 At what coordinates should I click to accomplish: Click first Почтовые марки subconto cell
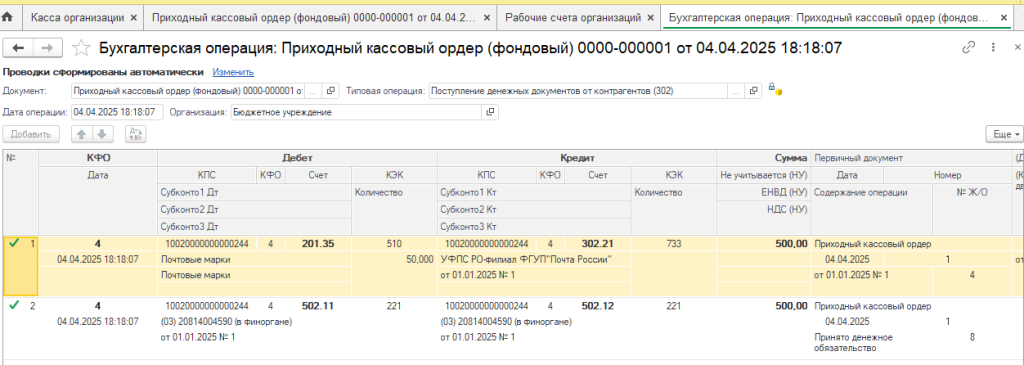point(255,259)
